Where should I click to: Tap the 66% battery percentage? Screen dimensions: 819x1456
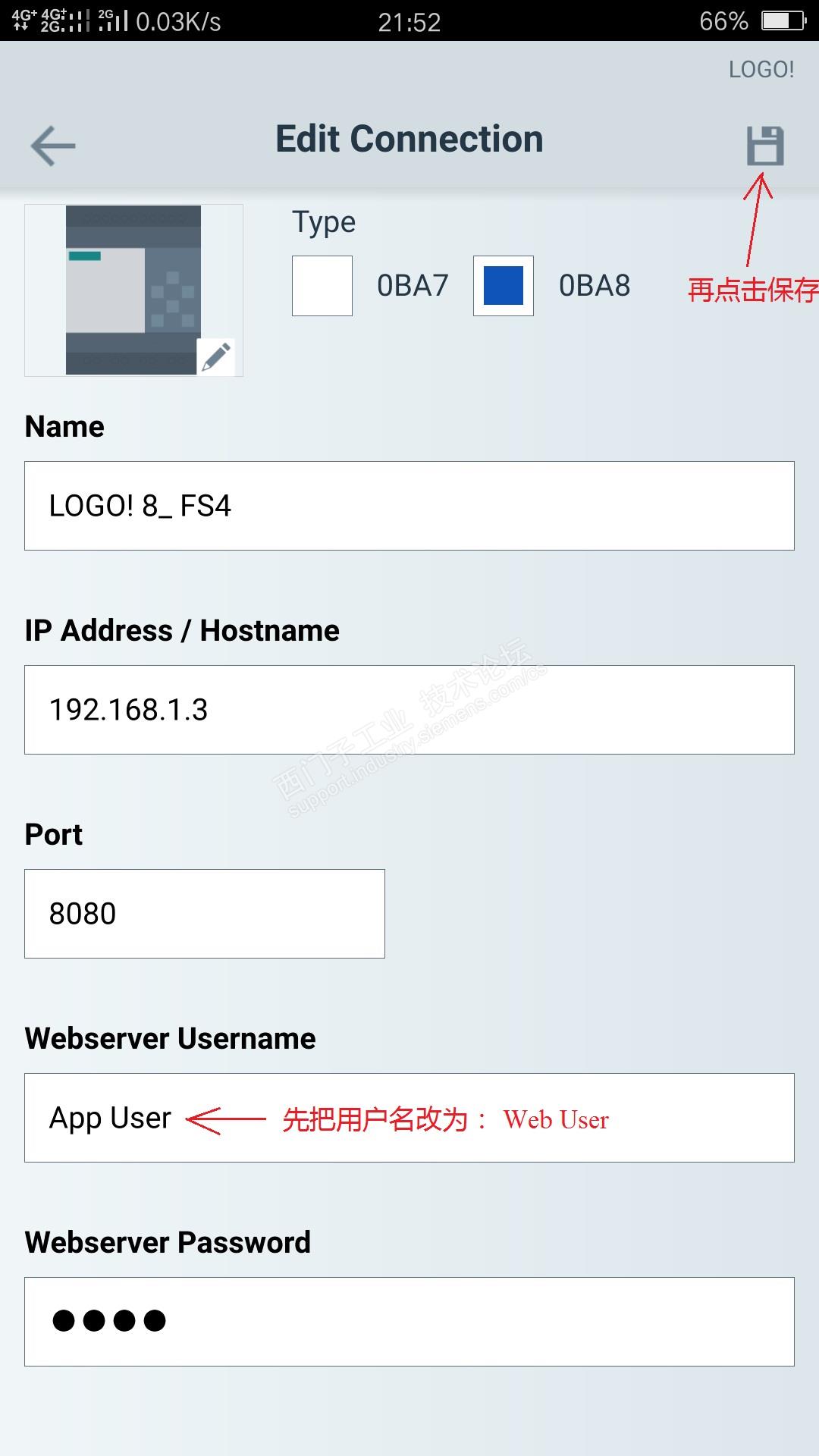tap(723, 21)
